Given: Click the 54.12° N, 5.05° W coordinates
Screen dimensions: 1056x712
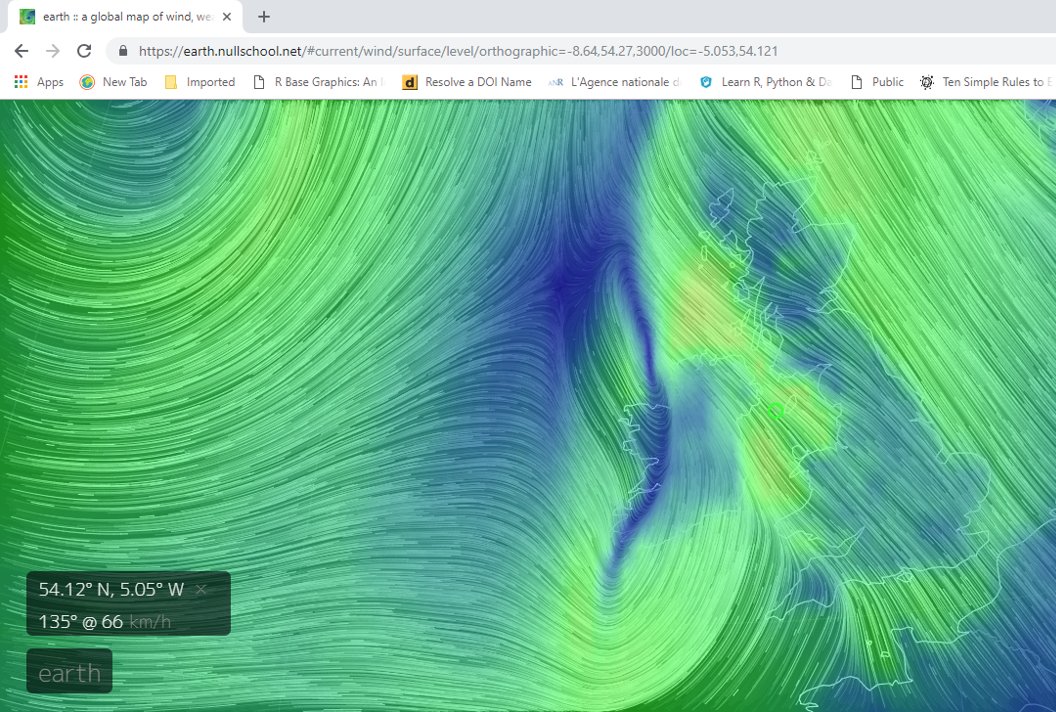Looking at the screenshot, I should tap(110, 589).
